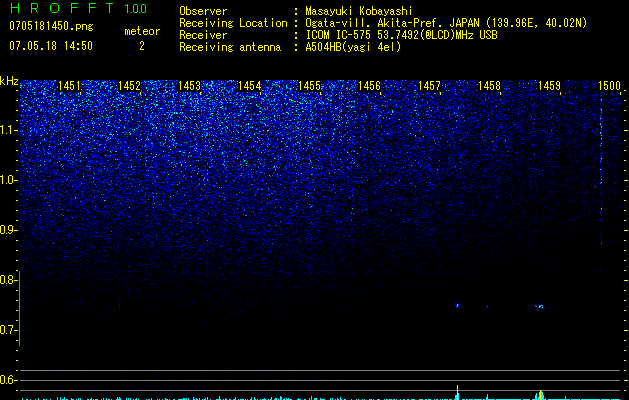This screenshot has height=400, width=629.
Task: Click the meteor echo spot near 1459
Action: point(540,307)
